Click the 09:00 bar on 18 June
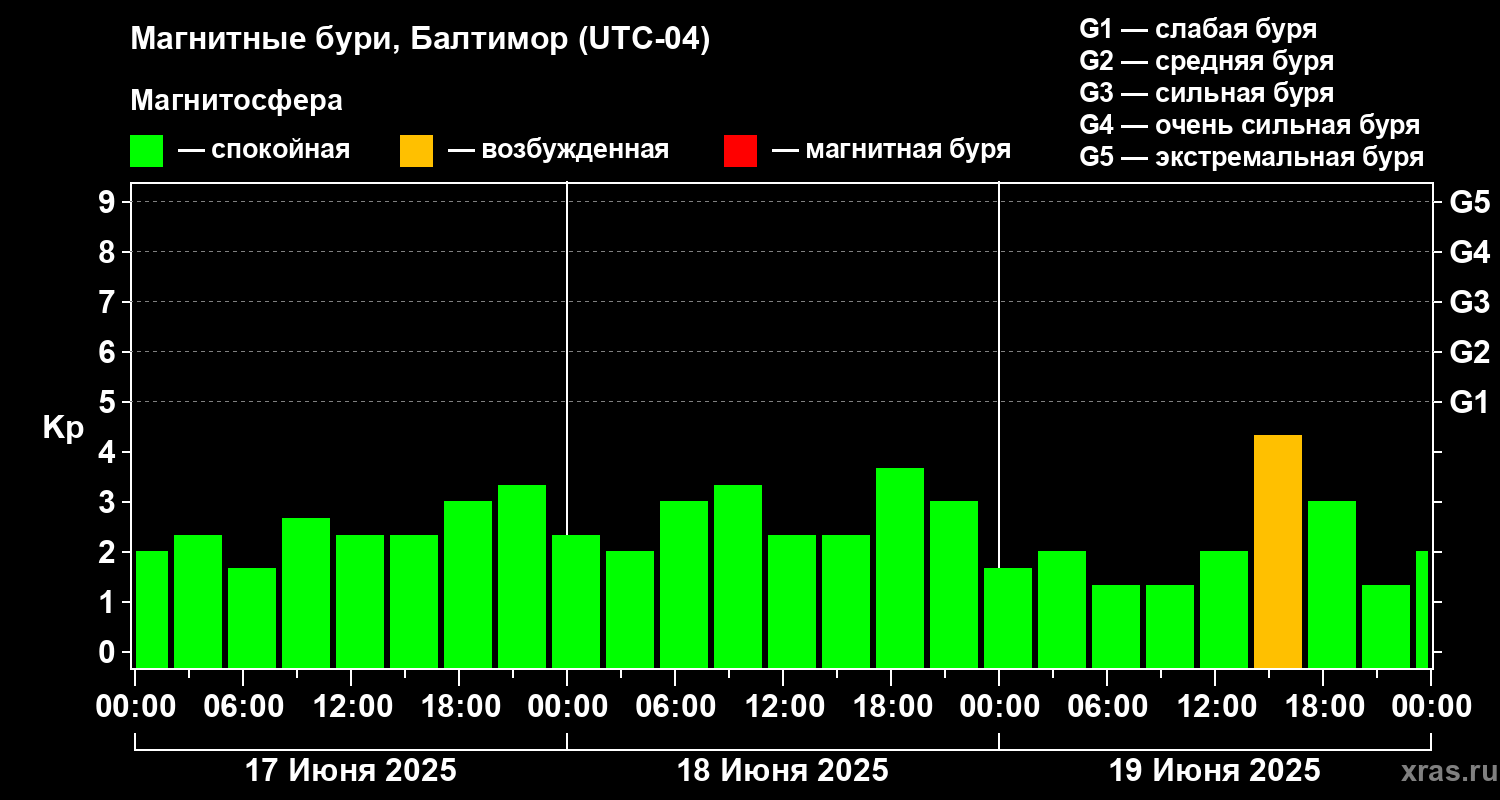The width and height of the screenshot is (1500, 800). click(738, 576)
